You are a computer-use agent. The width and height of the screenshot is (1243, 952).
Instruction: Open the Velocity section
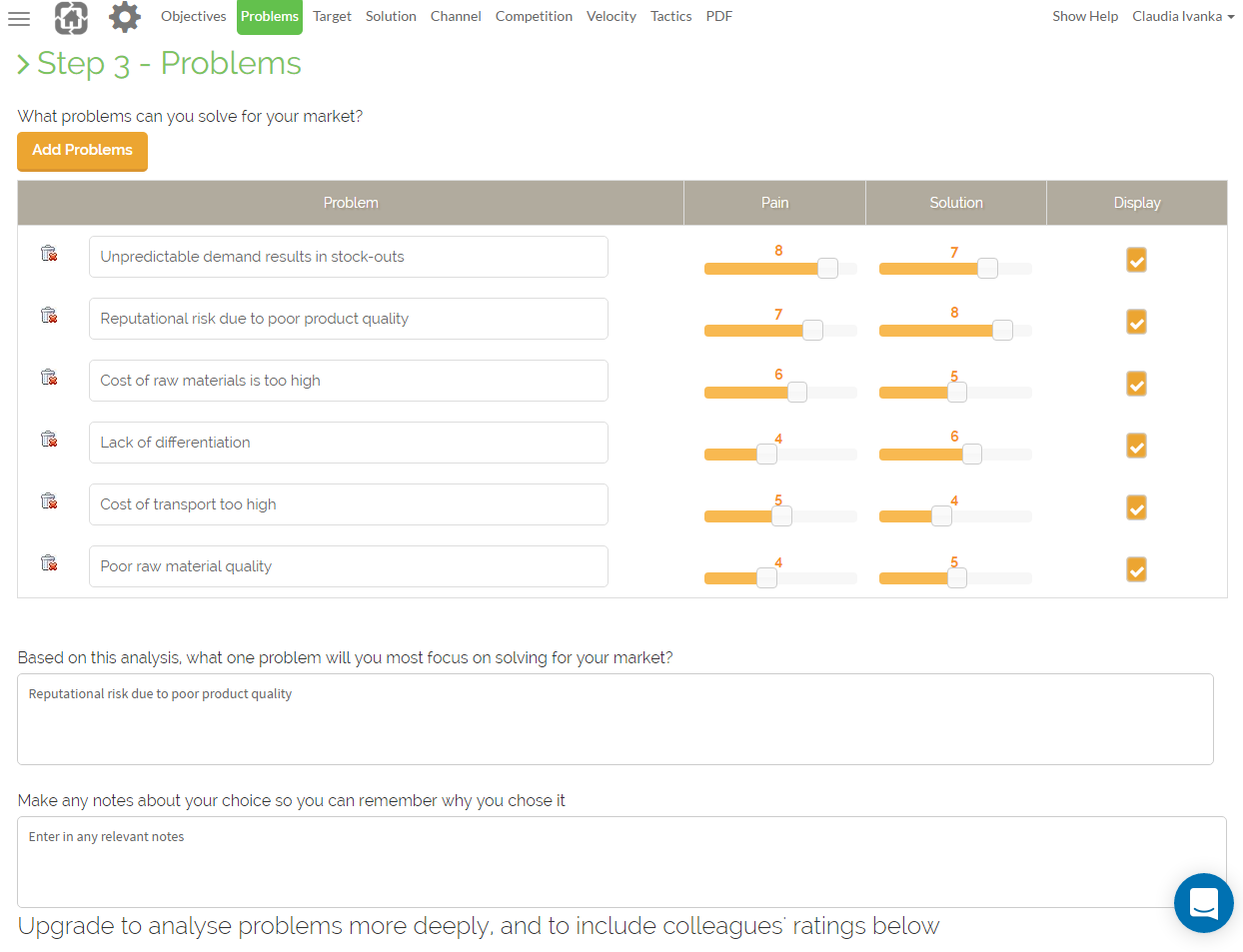pos(611,16)
